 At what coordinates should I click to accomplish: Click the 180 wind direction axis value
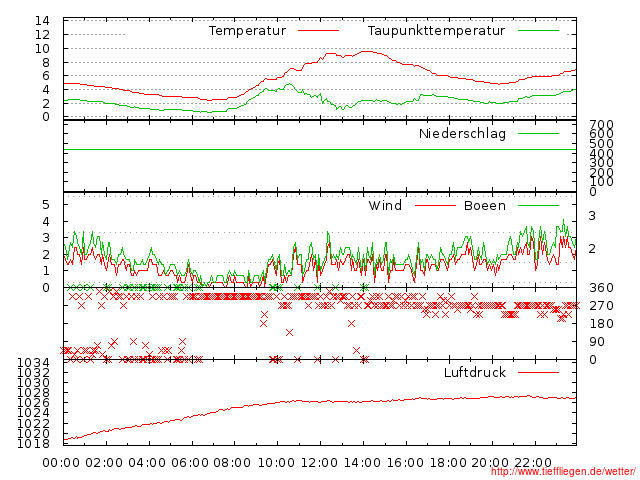click(x=601, y=324)
